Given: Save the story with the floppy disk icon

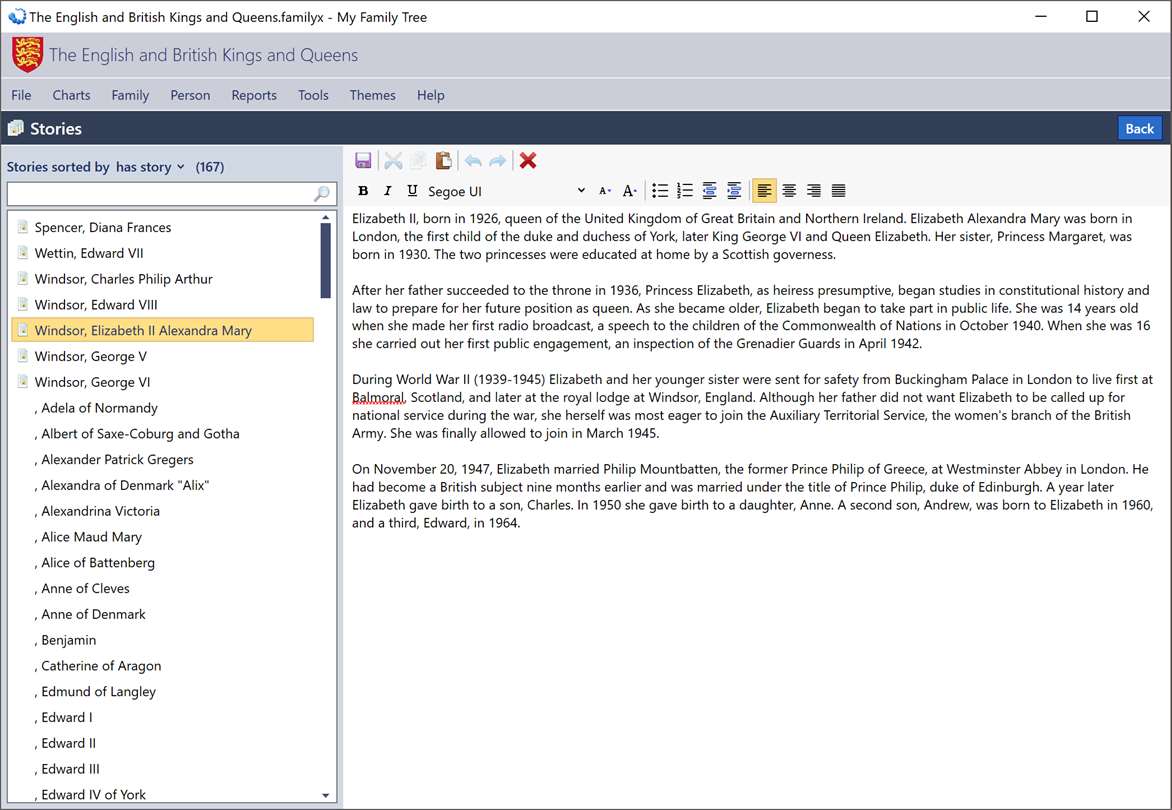Looking at the screenshot, I should click(363, 161).
